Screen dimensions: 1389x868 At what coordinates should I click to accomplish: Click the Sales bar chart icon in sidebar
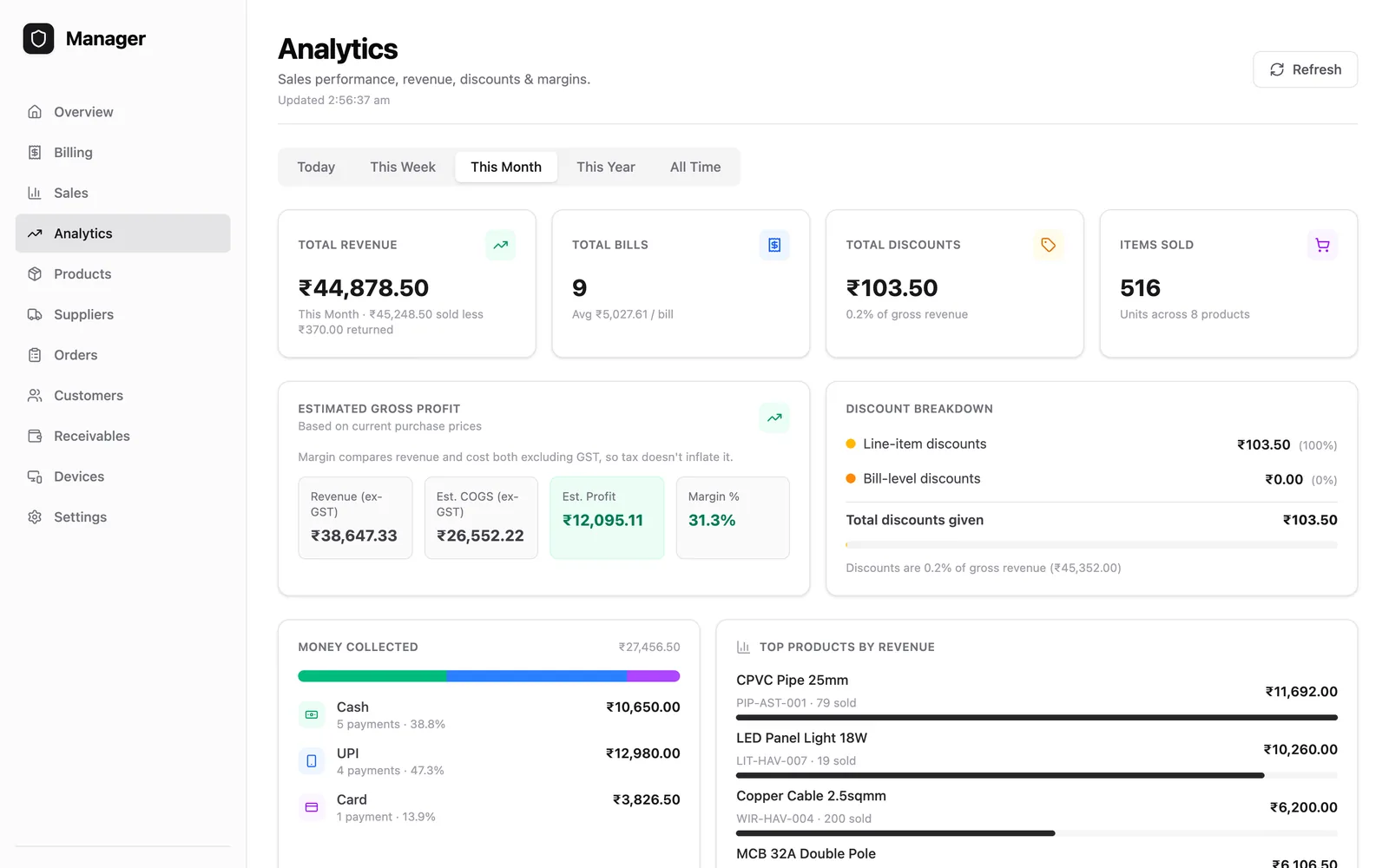pos(35,193)
